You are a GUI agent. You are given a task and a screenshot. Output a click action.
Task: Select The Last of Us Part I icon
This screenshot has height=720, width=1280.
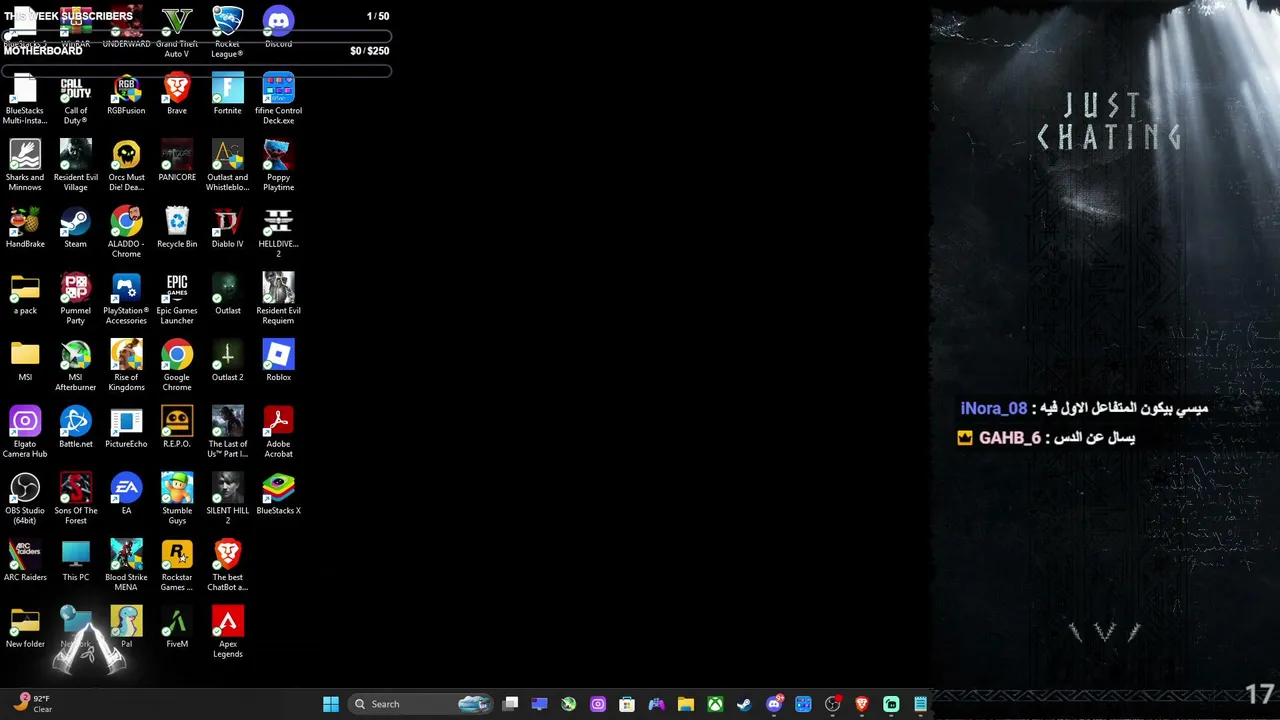228,432
